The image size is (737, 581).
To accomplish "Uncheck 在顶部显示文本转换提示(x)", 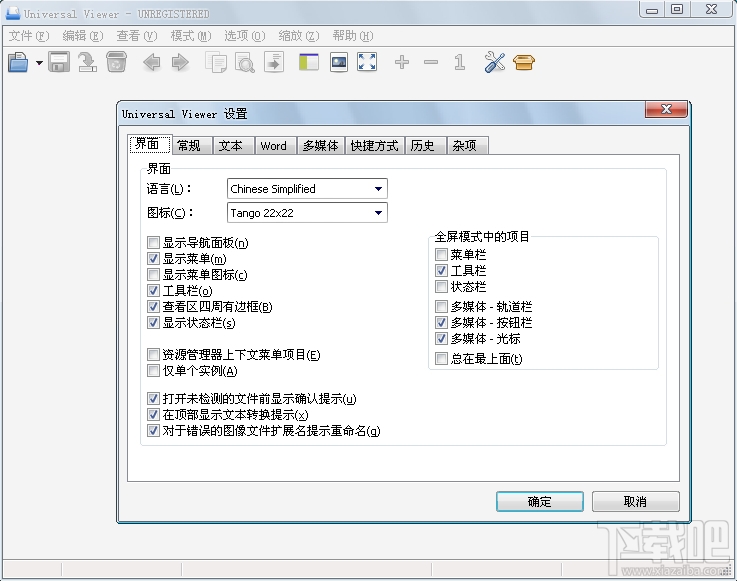I will (153, 415).
